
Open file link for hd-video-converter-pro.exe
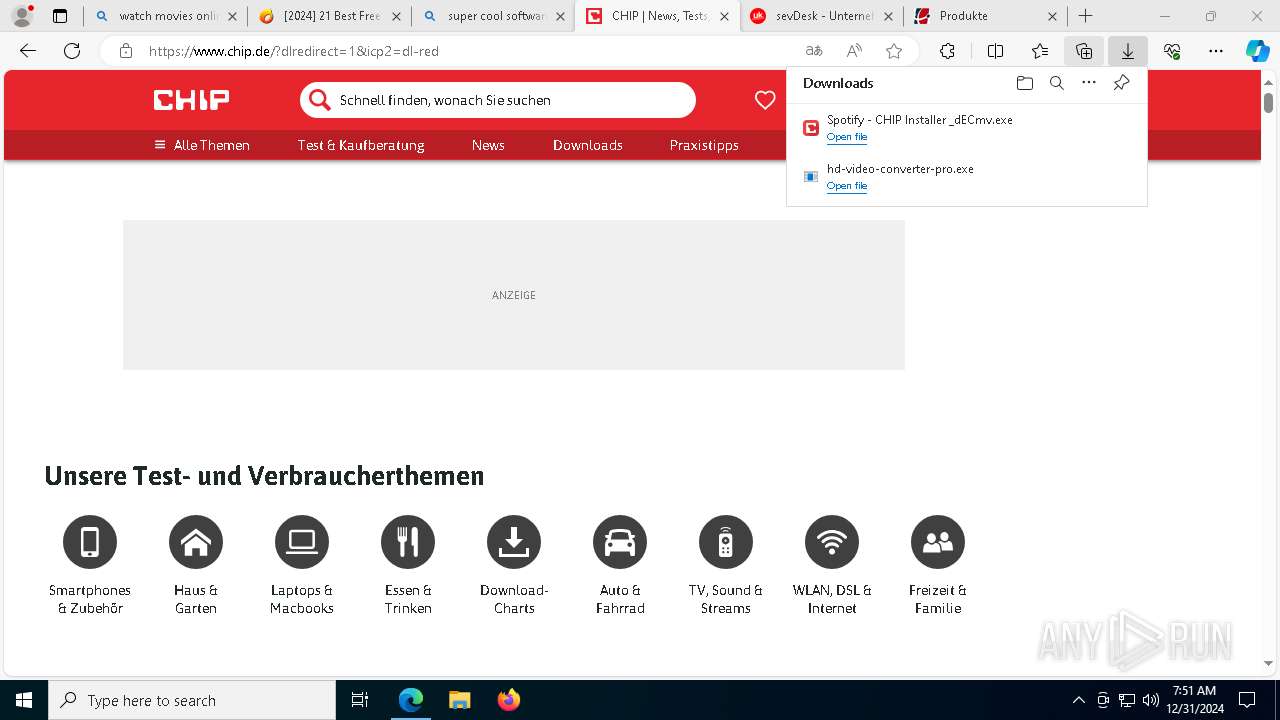847,186
